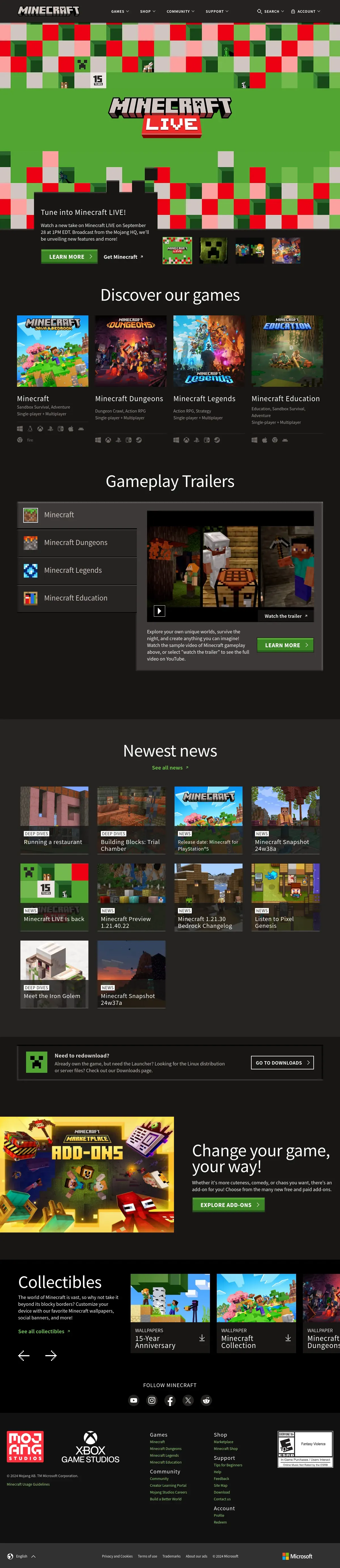Open Minecraft Snapshot 24w38a news article
Screen dimensions: 340x1568
(286, 820)
